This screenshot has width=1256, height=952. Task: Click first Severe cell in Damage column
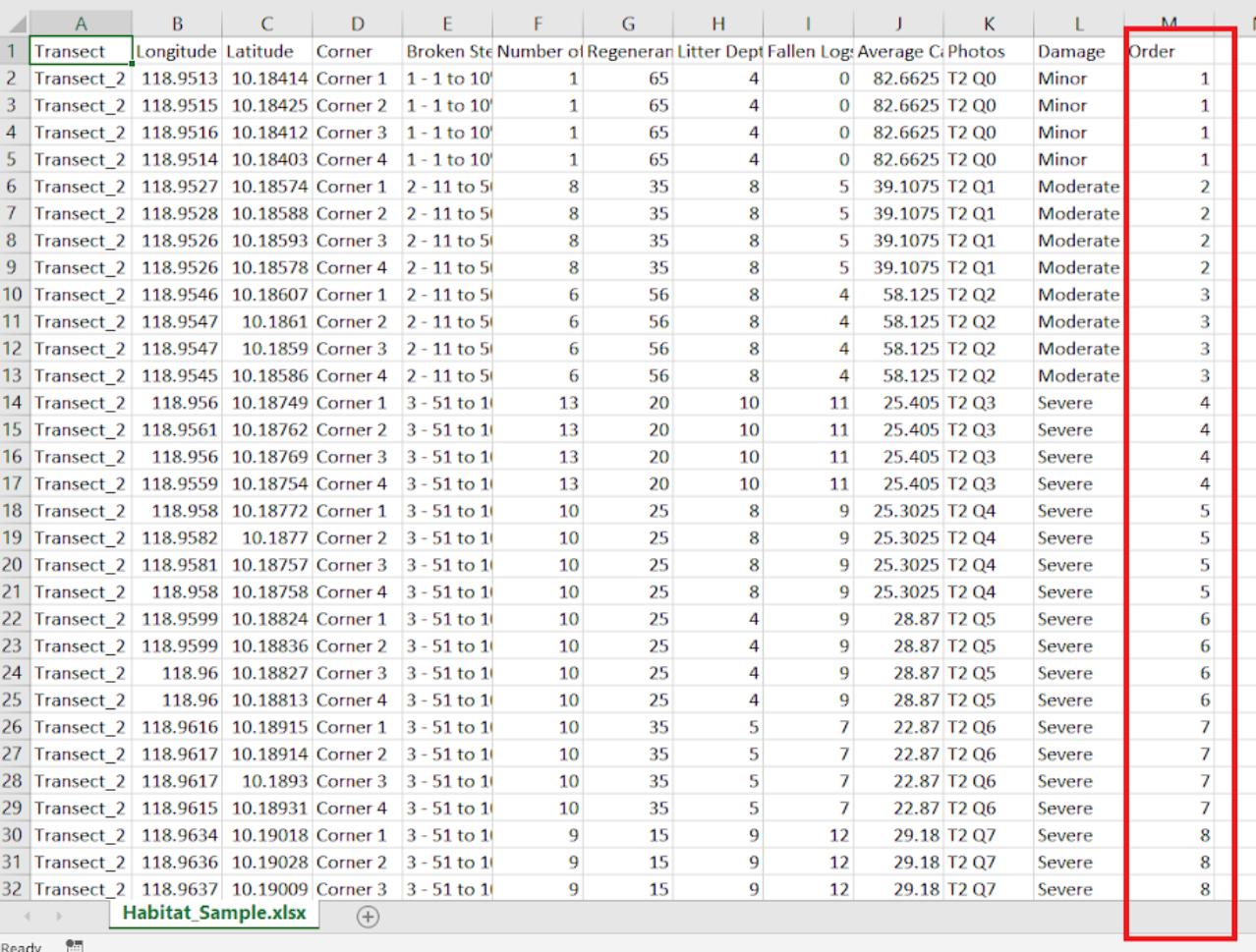1079,403
